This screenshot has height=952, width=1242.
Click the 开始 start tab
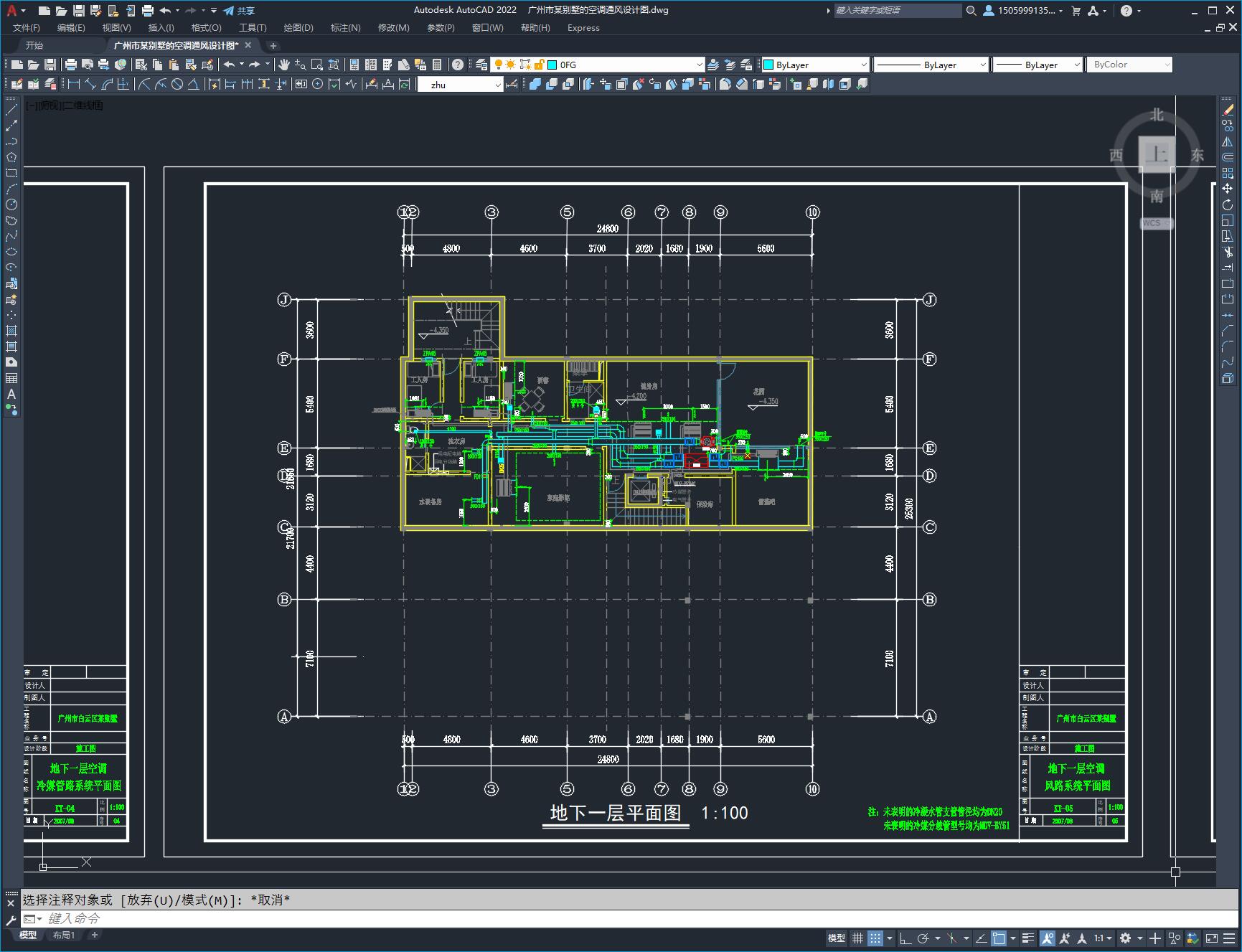(34, 45)
